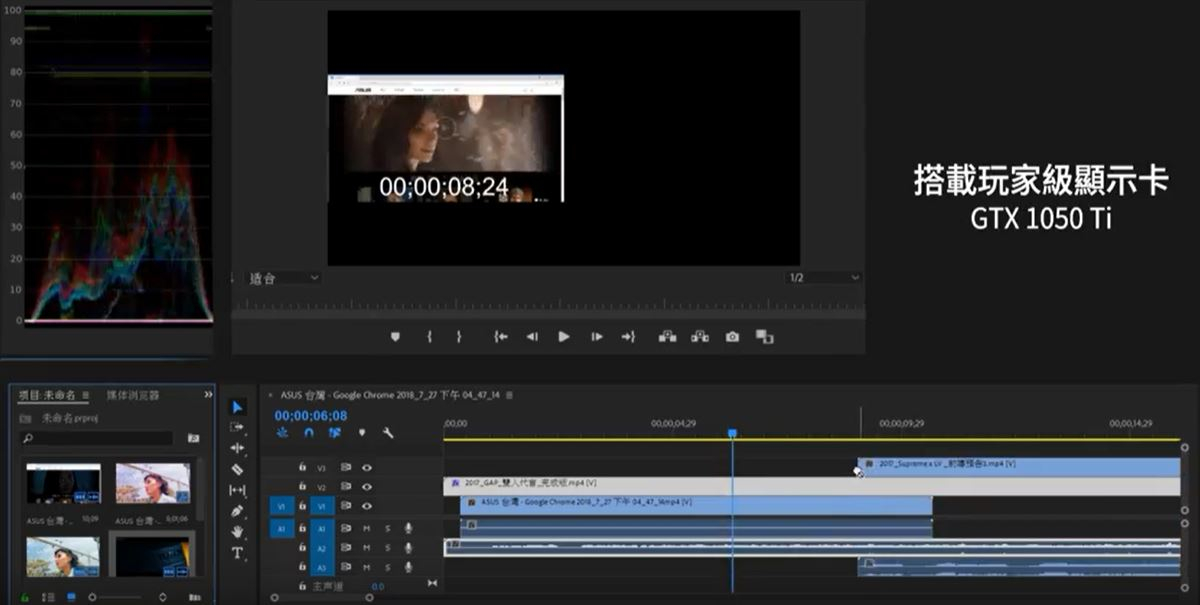
Task: Mute audio track A1
Action: tap(367, 528)
